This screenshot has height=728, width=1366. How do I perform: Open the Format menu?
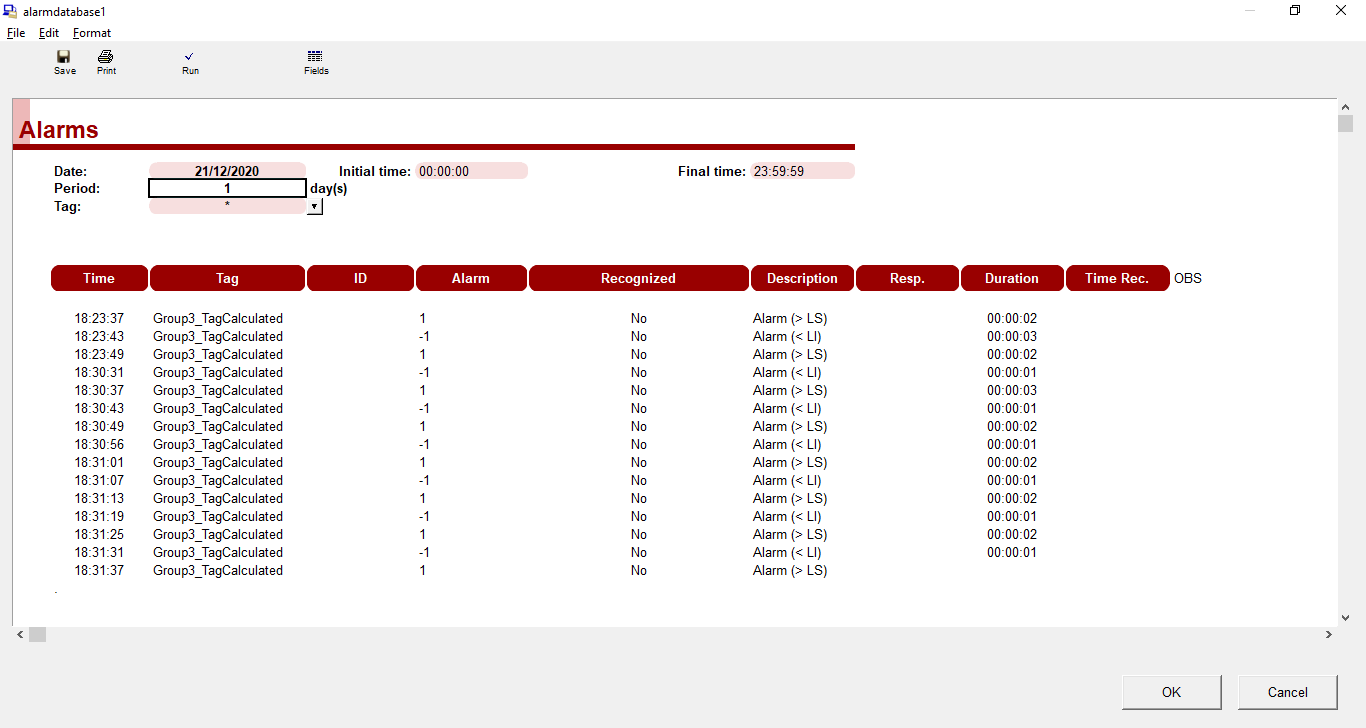click(92, 33)
